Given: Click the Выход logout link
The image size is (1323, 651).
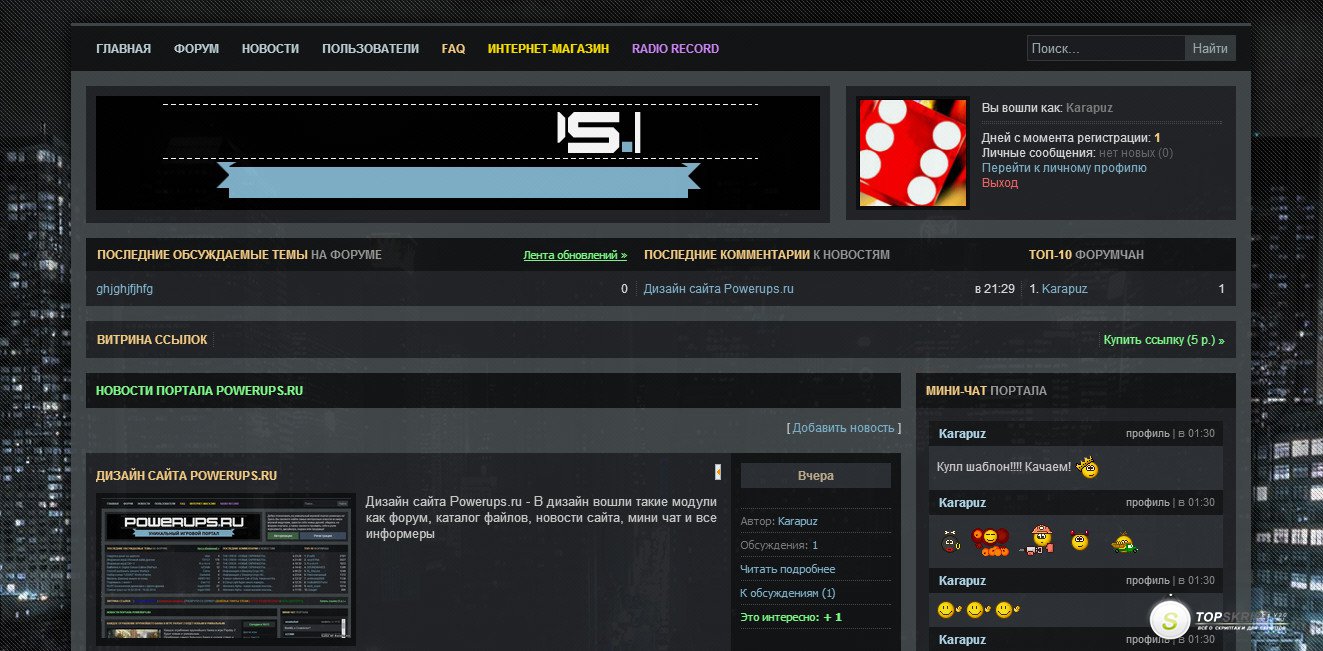Looking at the screenshot, I should click(x=1000, y=183).
